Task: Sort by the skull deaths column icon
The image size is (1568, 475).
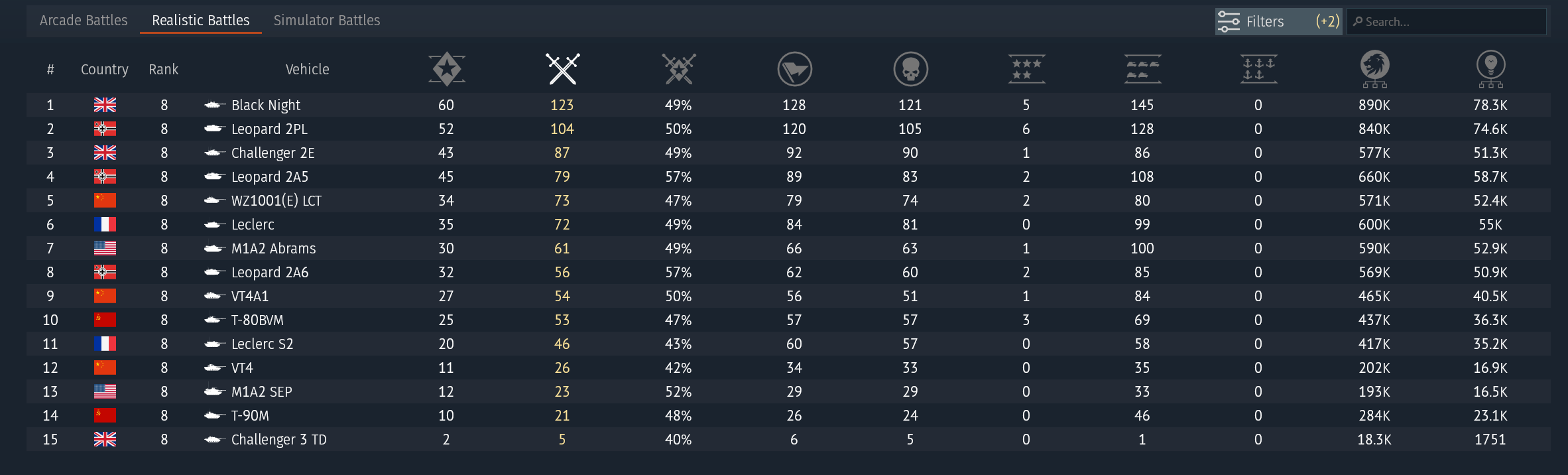Action: (910, 69)
